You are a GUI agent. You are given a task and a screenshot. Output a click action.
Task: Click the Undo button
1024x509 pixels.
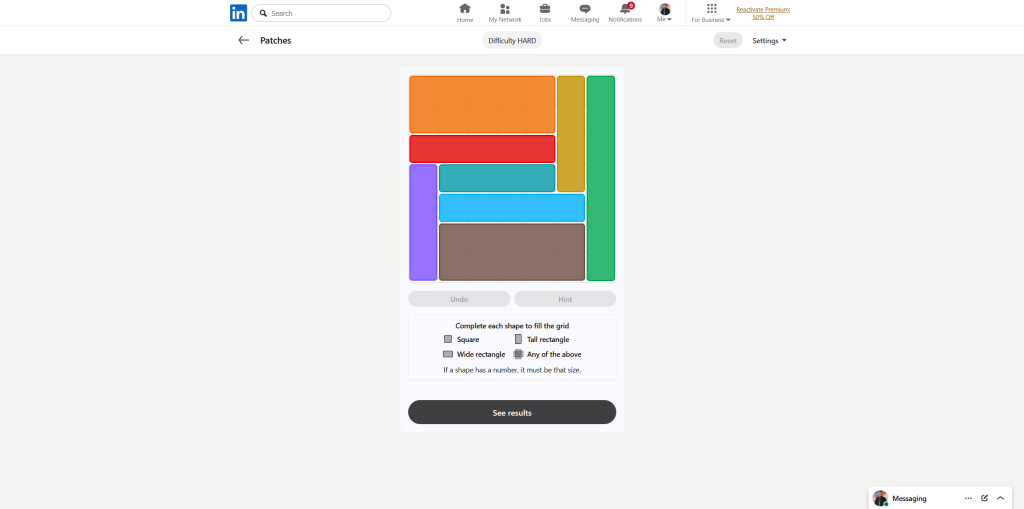tap(459, 299)
